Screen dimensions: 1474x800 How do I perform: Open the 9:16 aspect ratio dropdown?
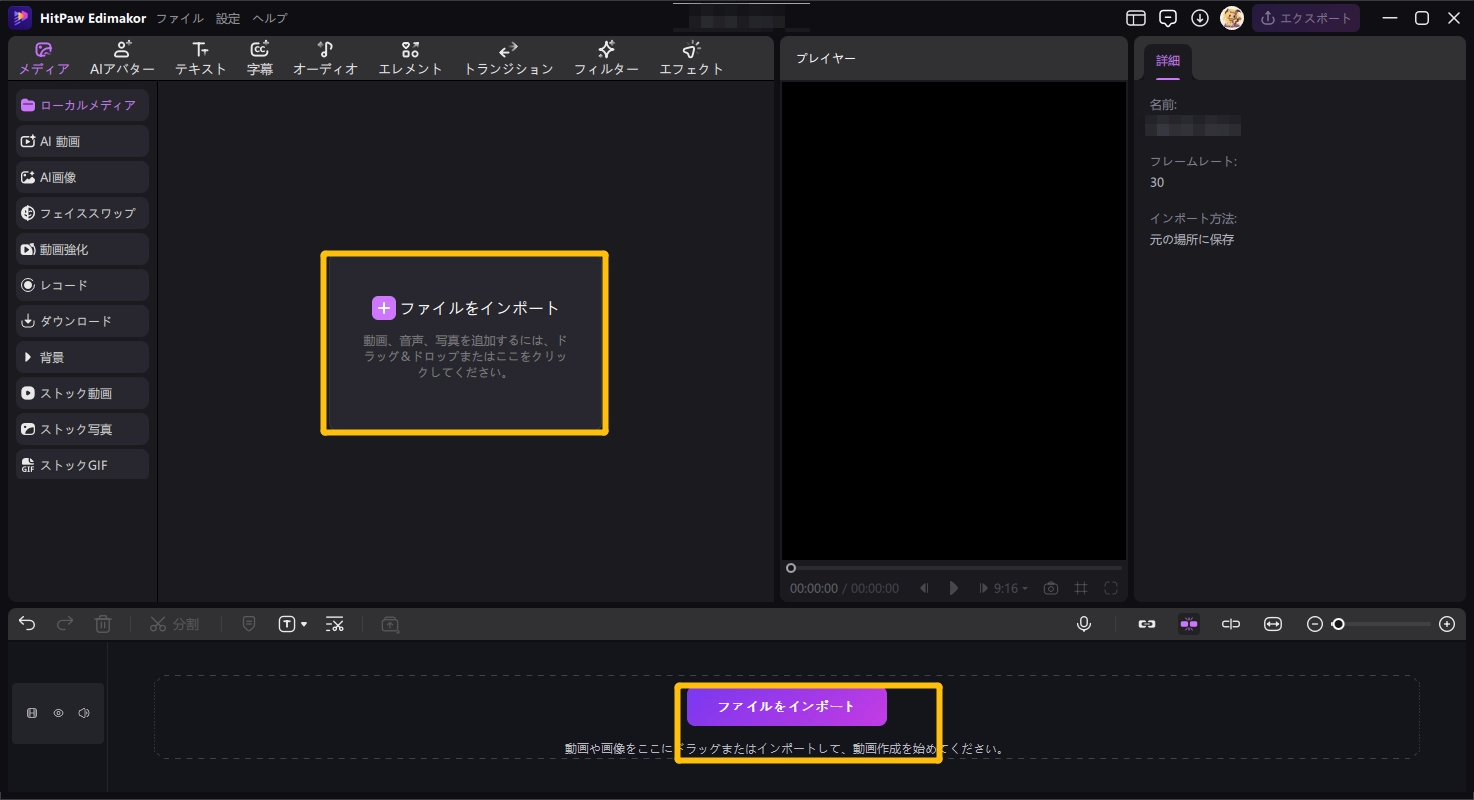[x=1011, y=588]
